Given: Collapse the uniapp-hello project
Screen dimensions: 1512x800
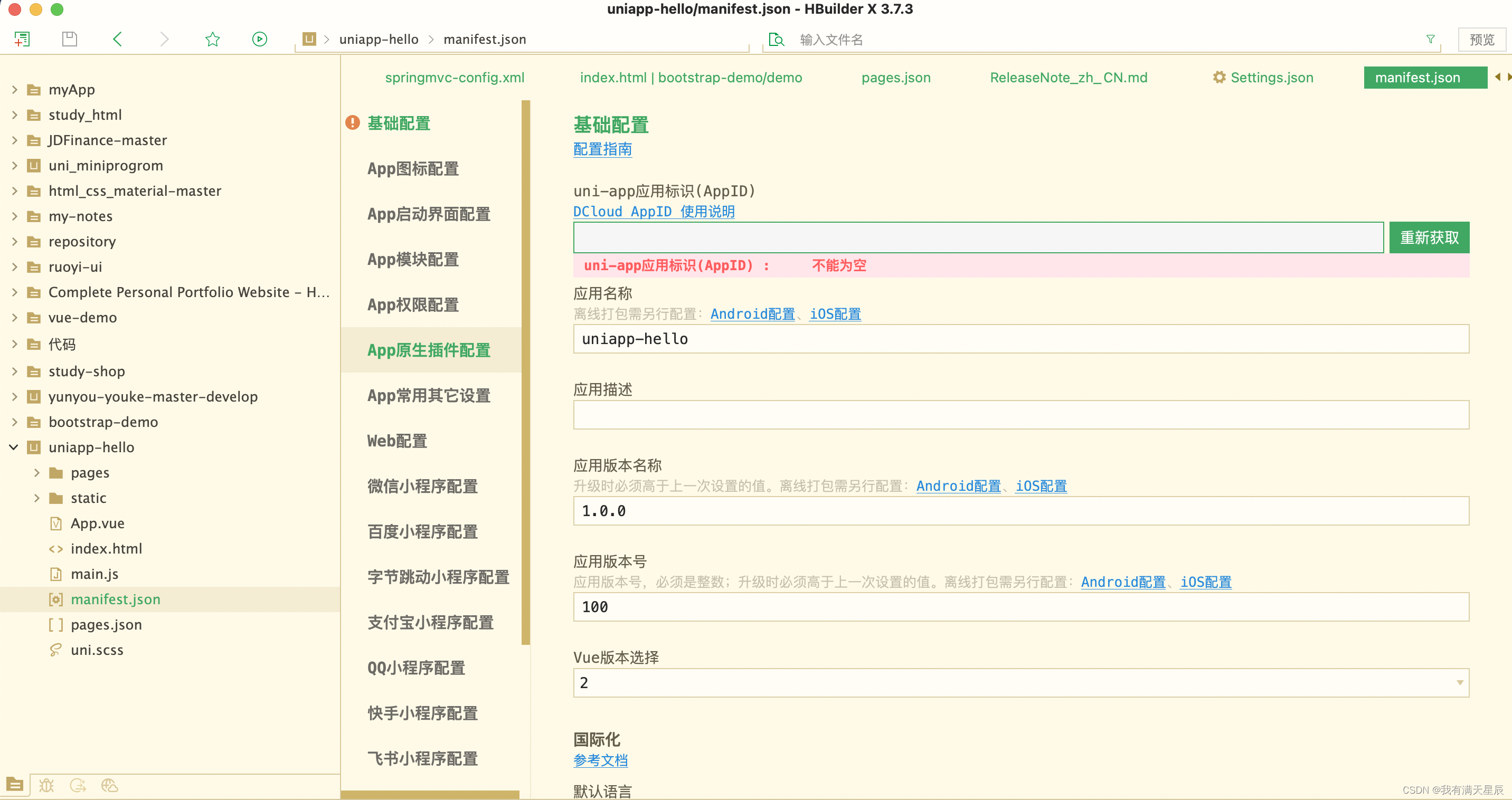Looking at the screenshot, I should [14, 447].
